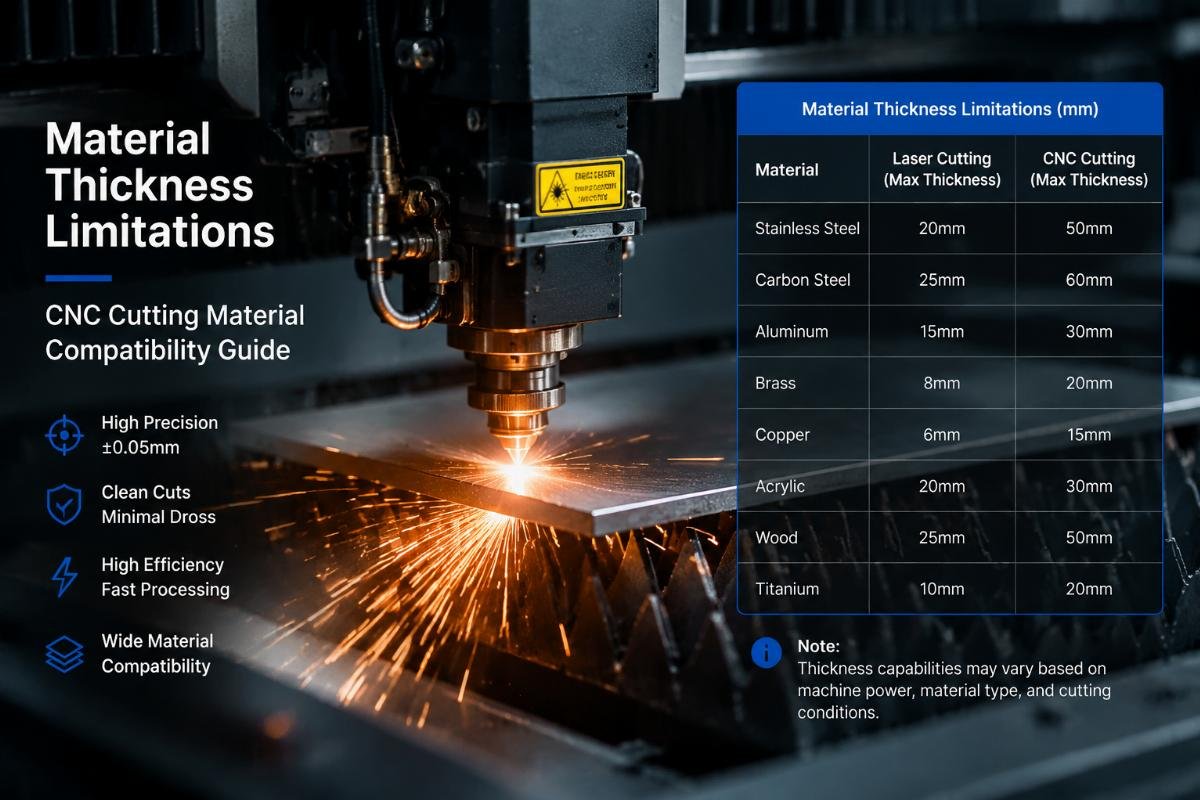This screenshot has width=1200, height=800.
Task: Click the Clean Cuts shield check icon
Action: click(x=65, y=505)
